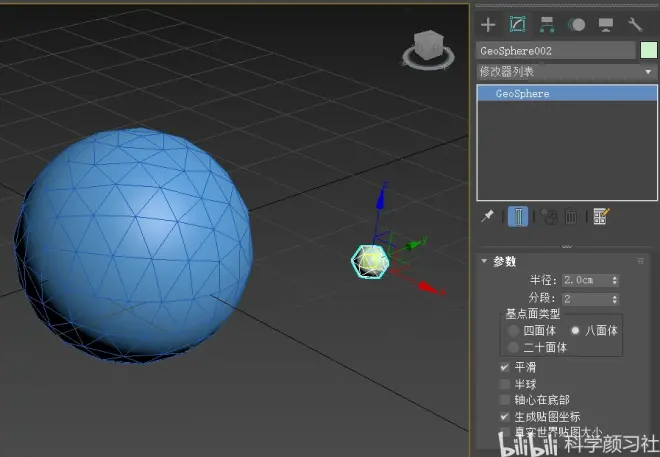Enable the 轴心在底部 checkbox
660x457 pixels.
click(x=504, y=400)
